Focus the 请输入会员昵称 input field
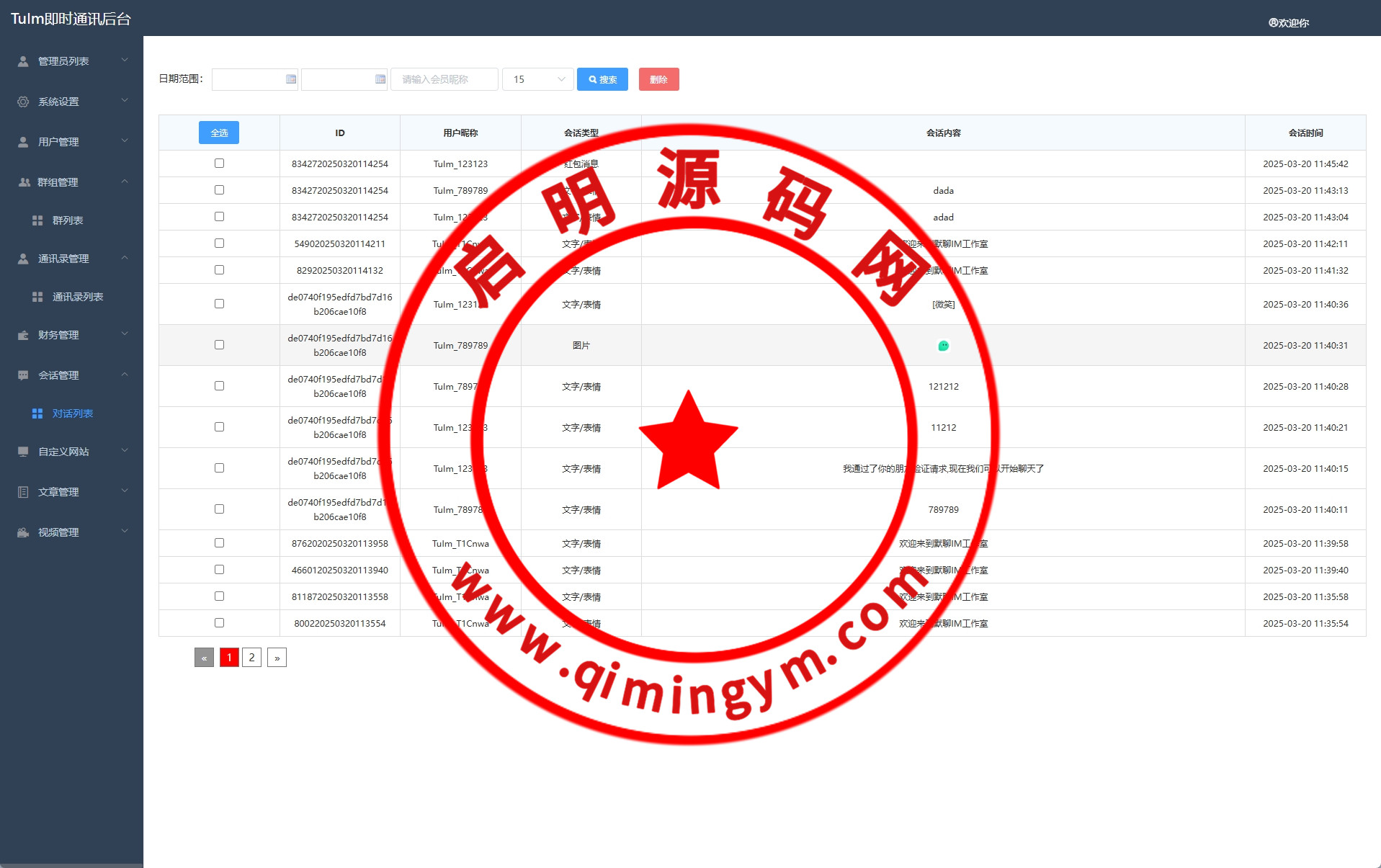 coord(444,79)
